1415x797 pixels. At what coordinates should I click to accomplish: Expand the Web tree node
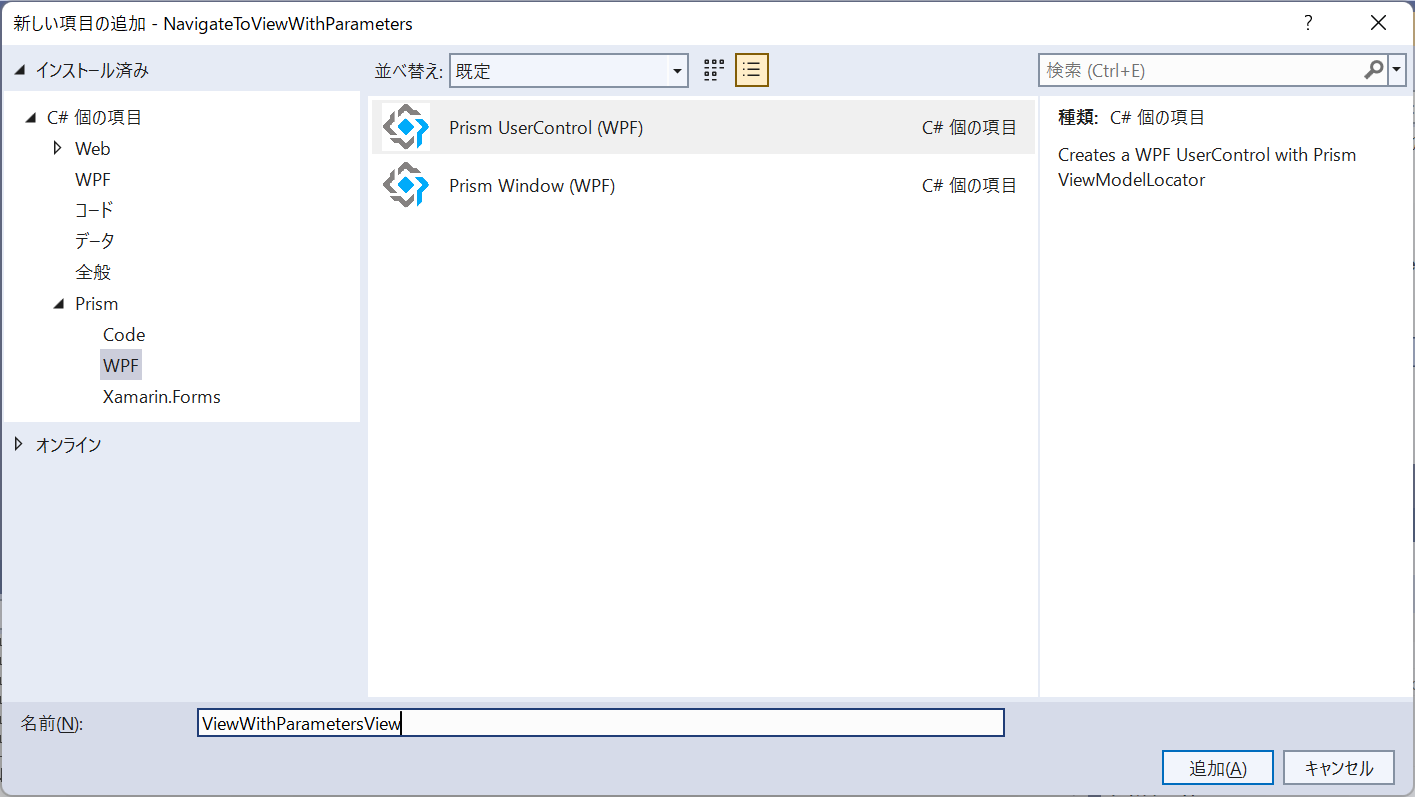coord(58,148)
